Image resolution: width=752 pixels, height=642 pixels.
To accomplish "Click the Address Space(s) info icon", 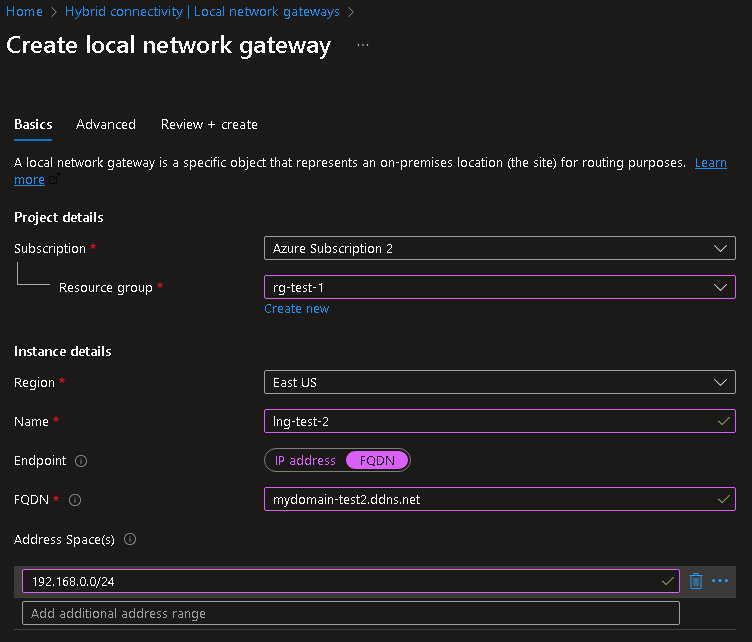I will tap(130, 540).
